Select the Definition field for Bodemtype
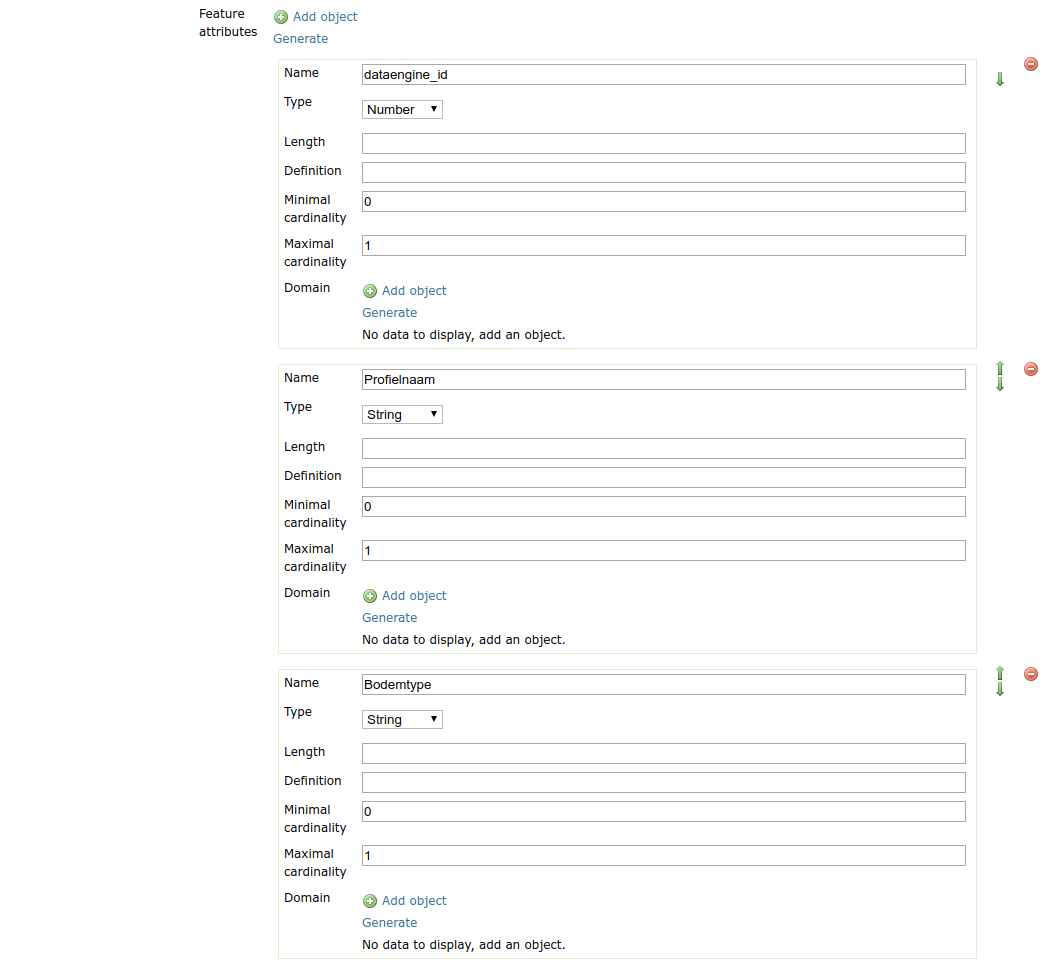Viewport: 1060px width, 967px height. pyautogui.click(x=663, y=782)
